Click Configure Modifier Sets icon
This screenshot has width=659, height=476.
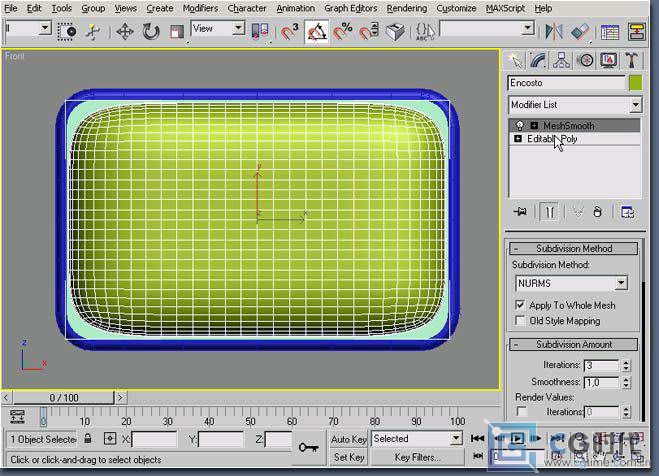[x=628, y=212]
